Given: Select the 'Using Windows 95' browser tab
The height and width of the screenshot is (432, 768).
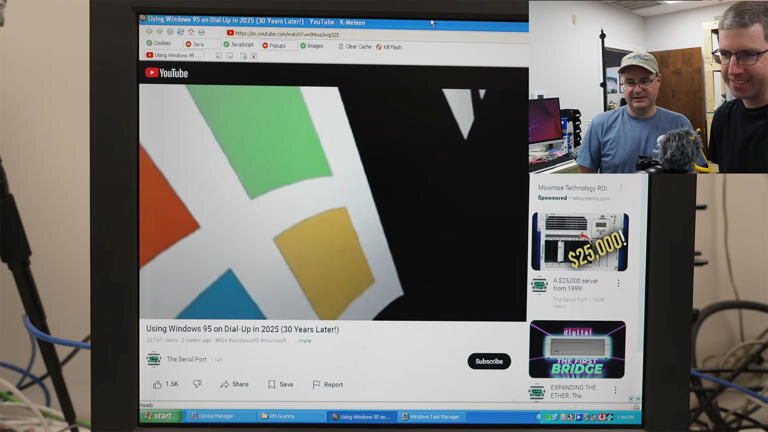Looking at the screenshot, I should click(174, 55).
